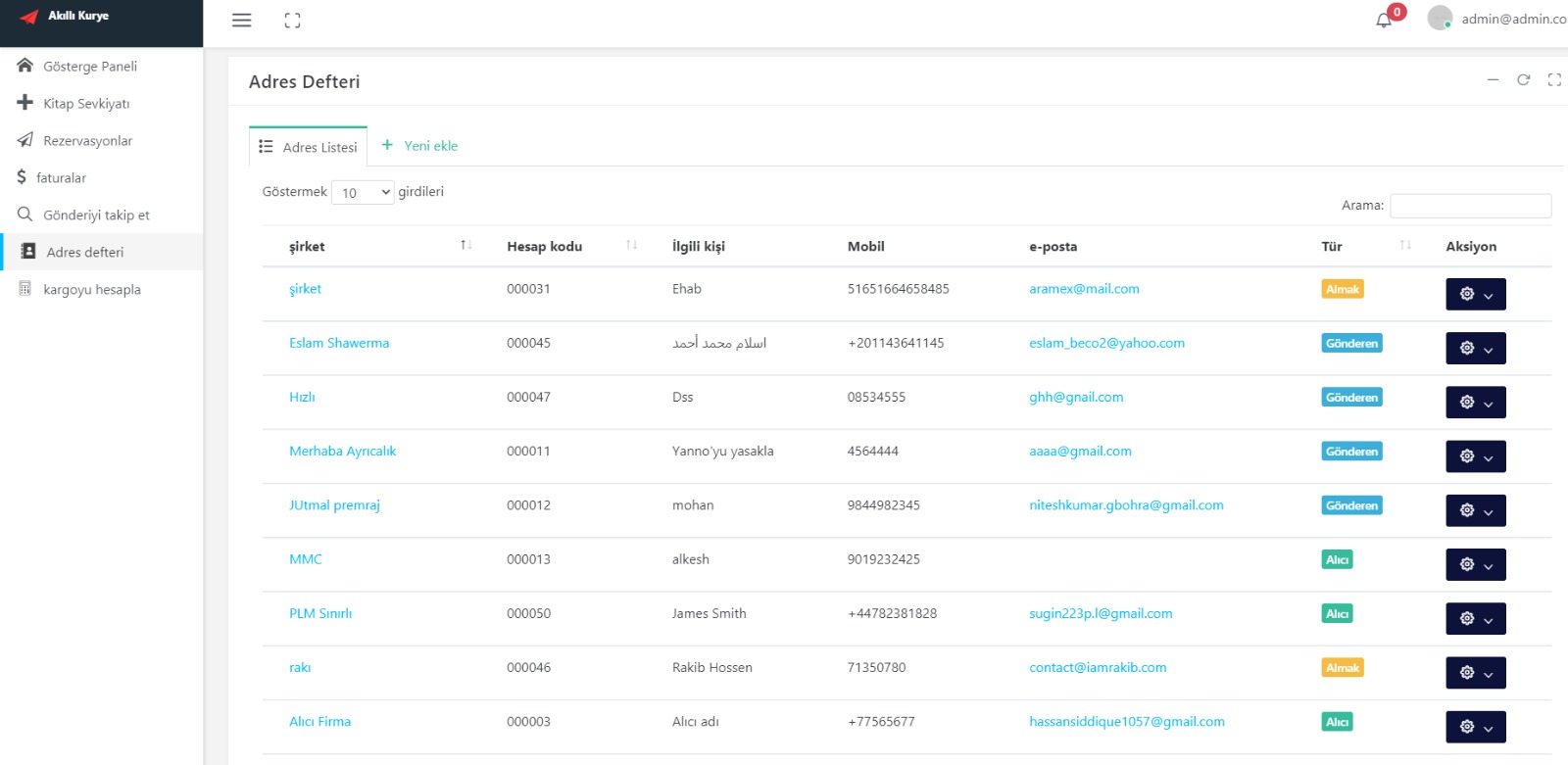
Task: Open action dropdown for Merhaba Ayrıcalık row
Action: 1476,455
